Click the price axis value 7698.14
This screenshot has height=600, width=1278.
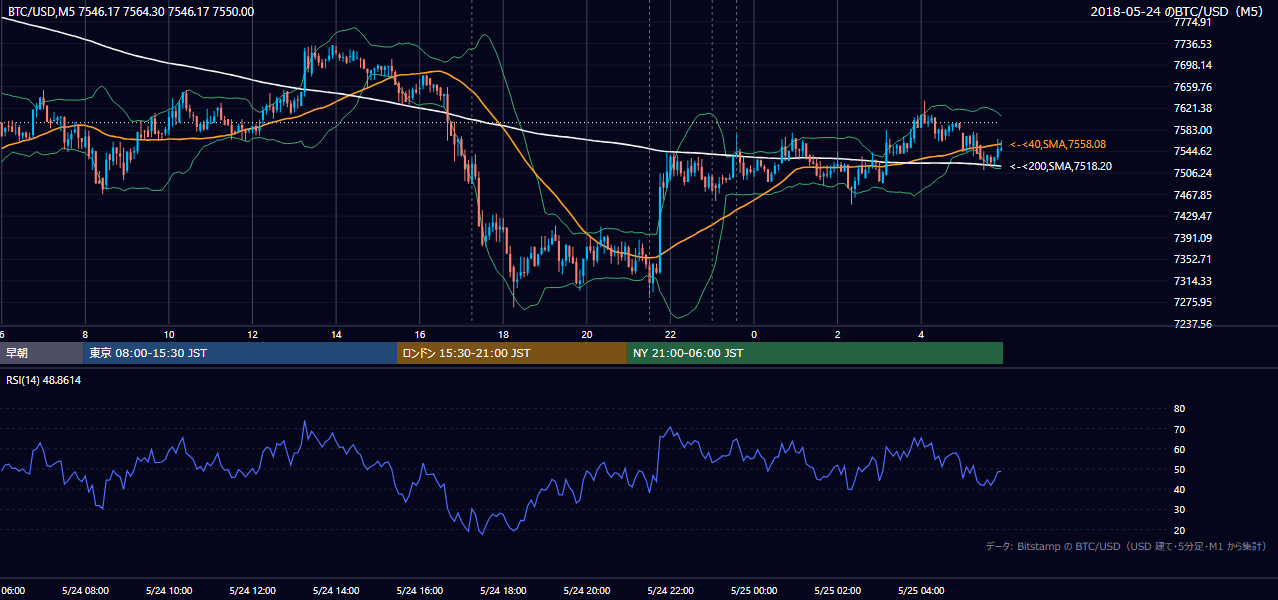tap(1192, 65)
